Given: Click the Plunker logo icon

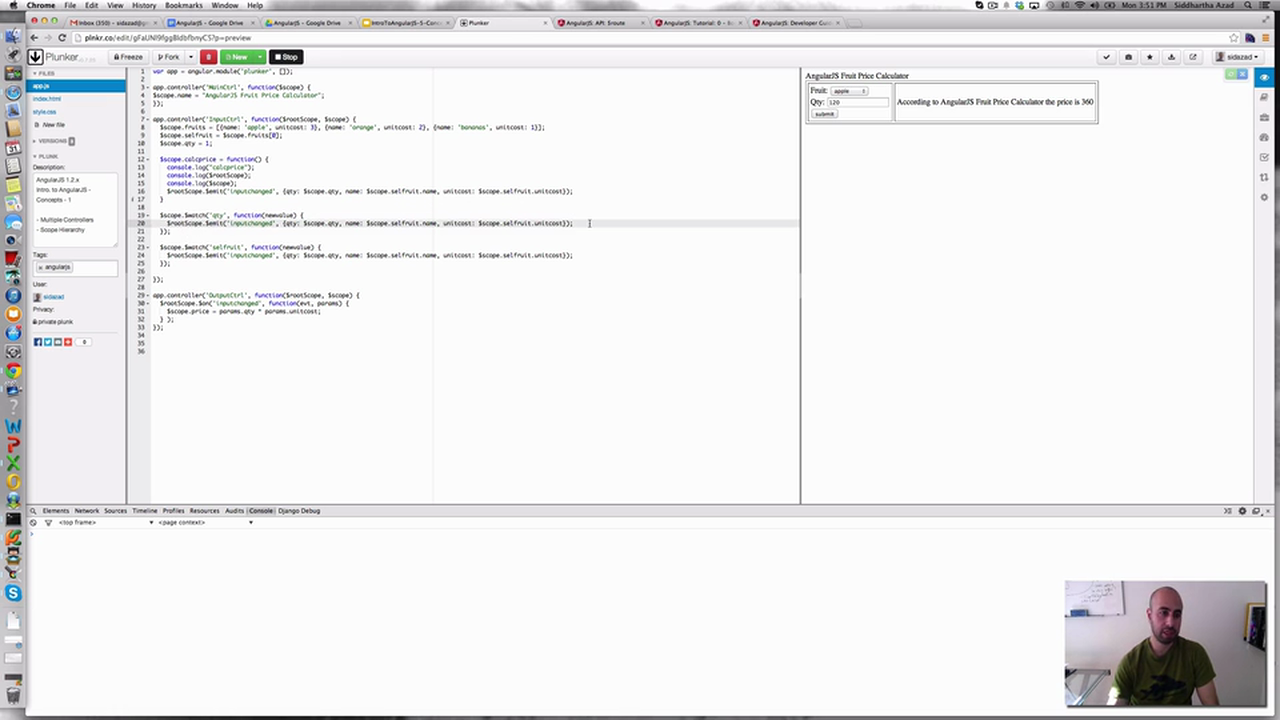Looking at the screenshot, I should 35,57.
